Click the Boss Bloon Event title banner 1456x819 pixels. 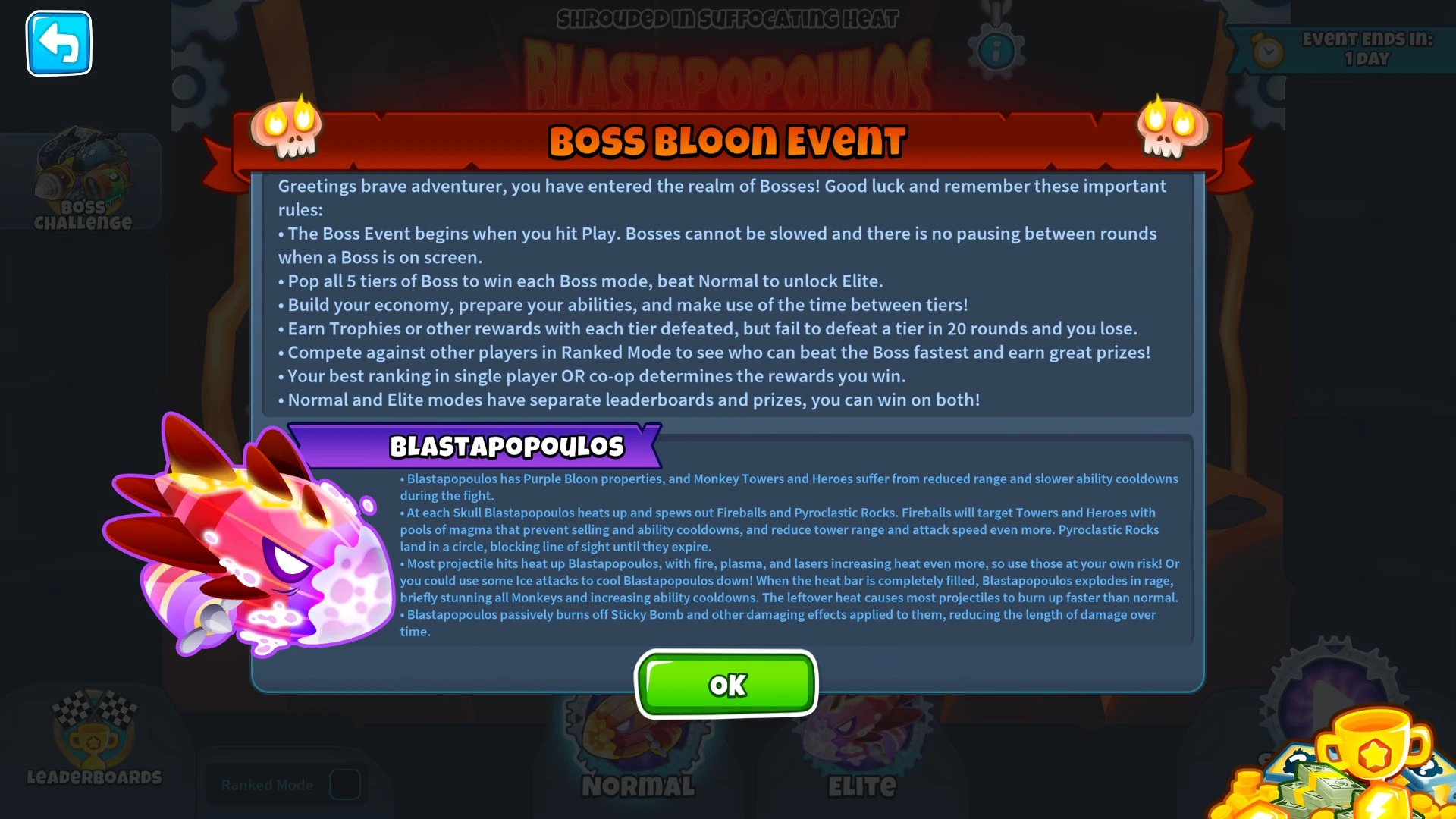pos(728,142)
